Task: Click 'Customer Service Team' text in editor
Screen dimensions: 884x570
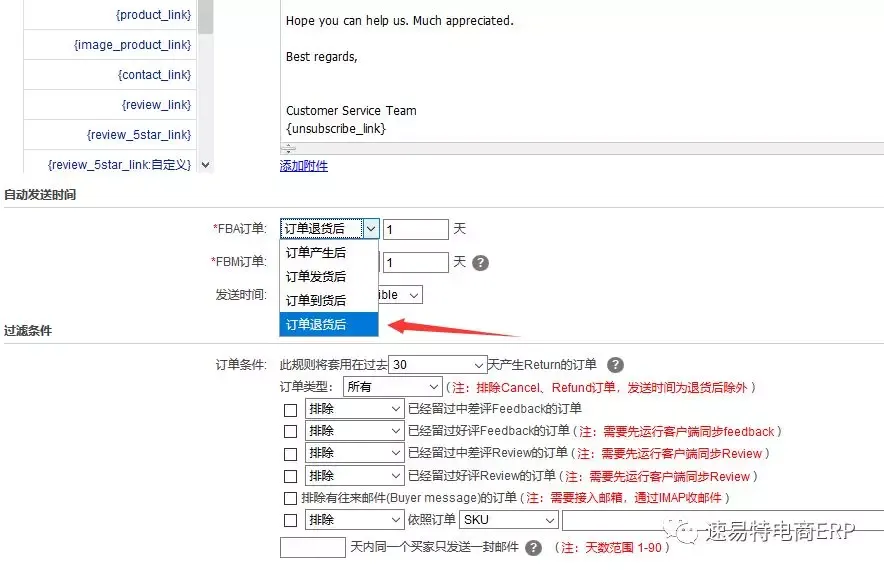Action: [x=351, y=111]
